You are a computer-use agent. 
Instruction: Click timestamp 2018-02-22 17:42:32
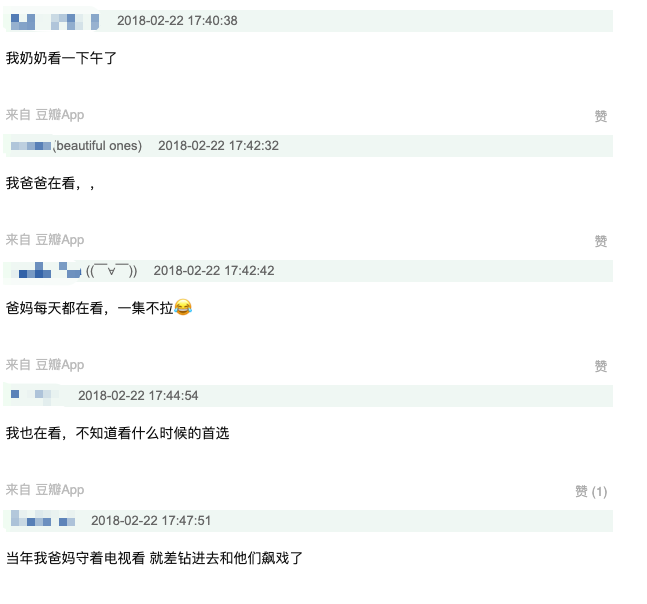click(x=218, y=146)
